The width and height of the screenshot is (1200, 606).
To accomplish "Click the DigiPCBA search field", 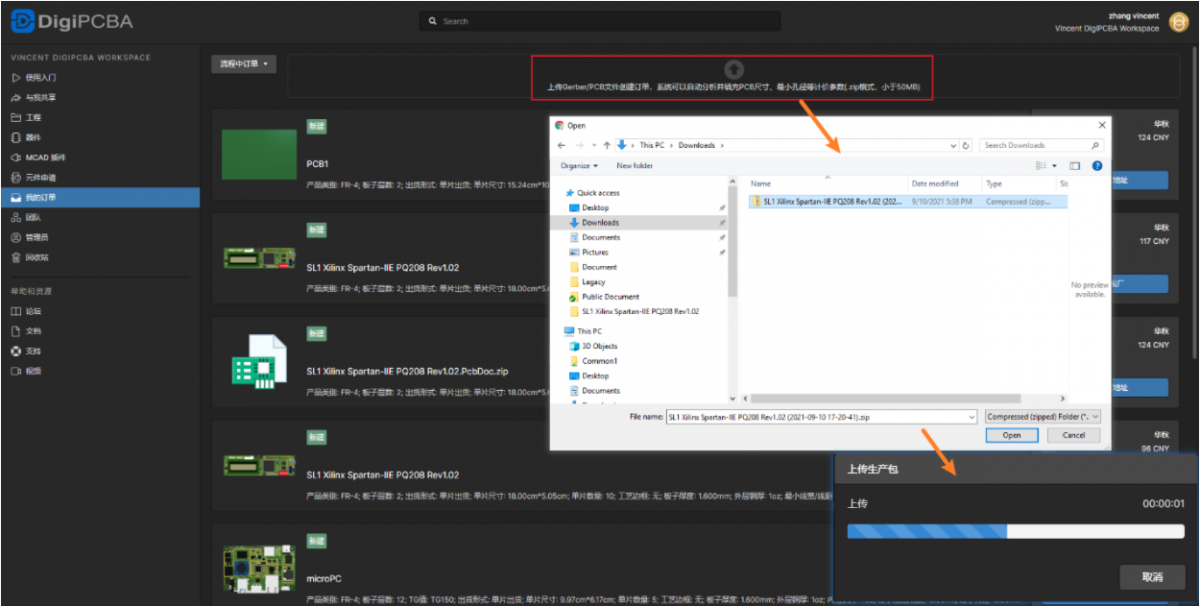I will pos(599,21).
